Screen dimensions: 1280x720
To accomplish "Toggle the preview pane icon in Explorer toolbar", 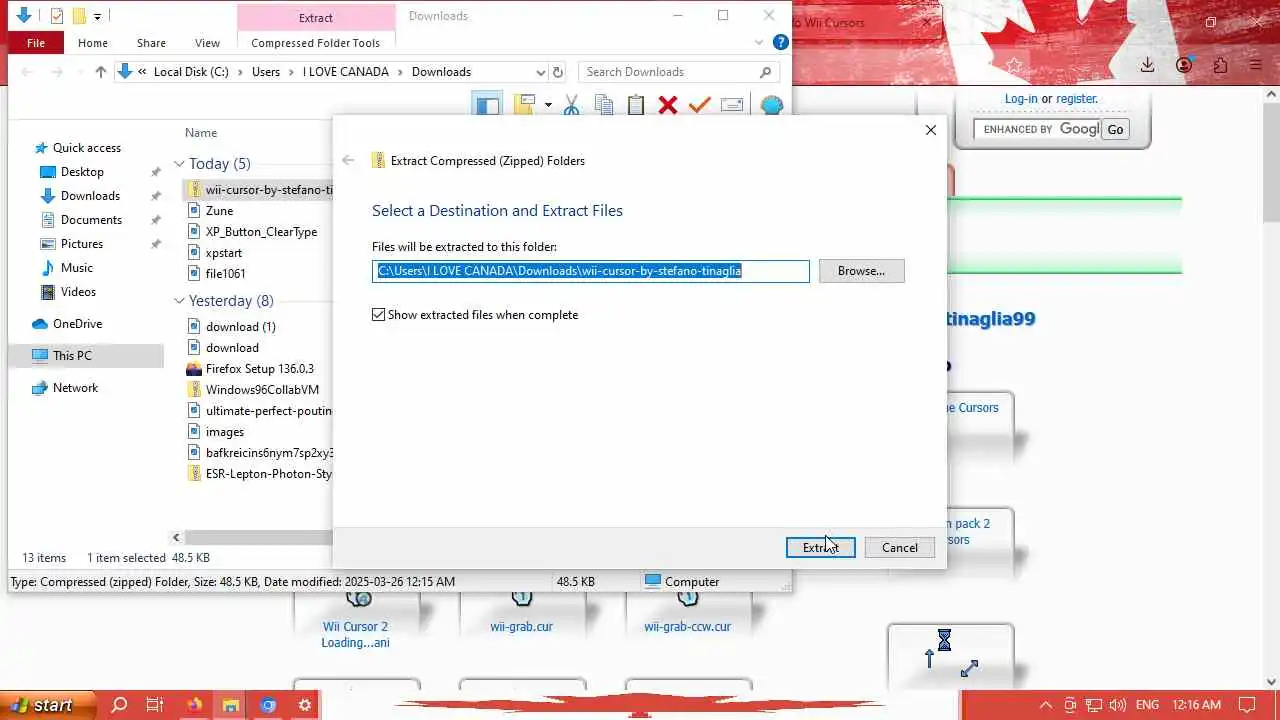I will click(487, 105).
